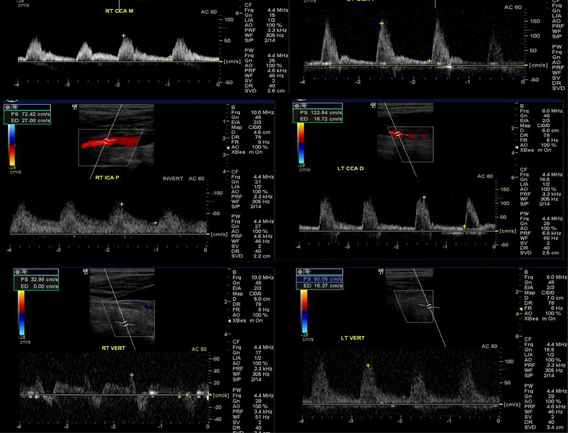Choose the green caliper on LT VERT waveform
The width and height of the screenshot is (568, 433).
click(x=404, y=397)
